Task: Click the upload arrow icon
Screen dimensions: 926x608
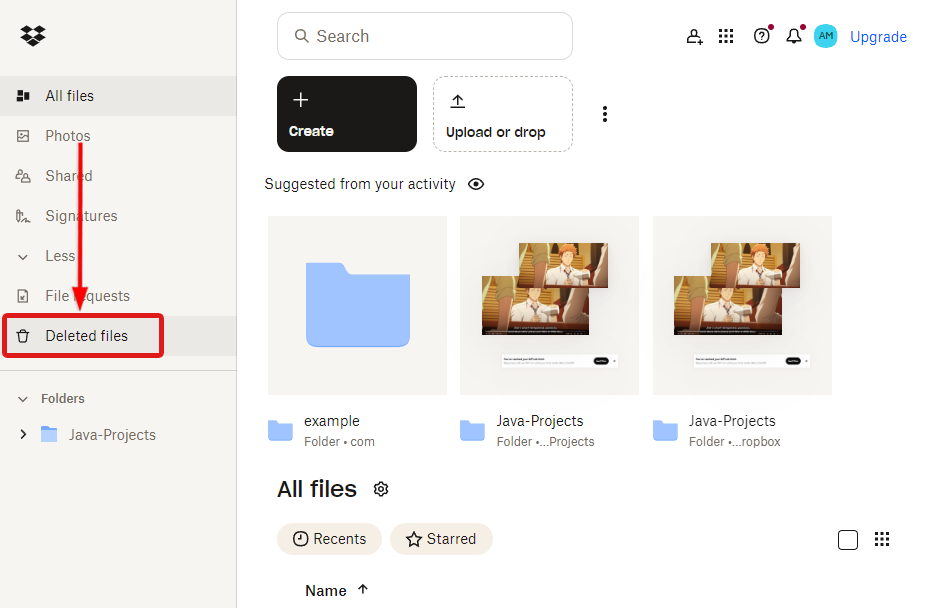Action: [458, 101]
